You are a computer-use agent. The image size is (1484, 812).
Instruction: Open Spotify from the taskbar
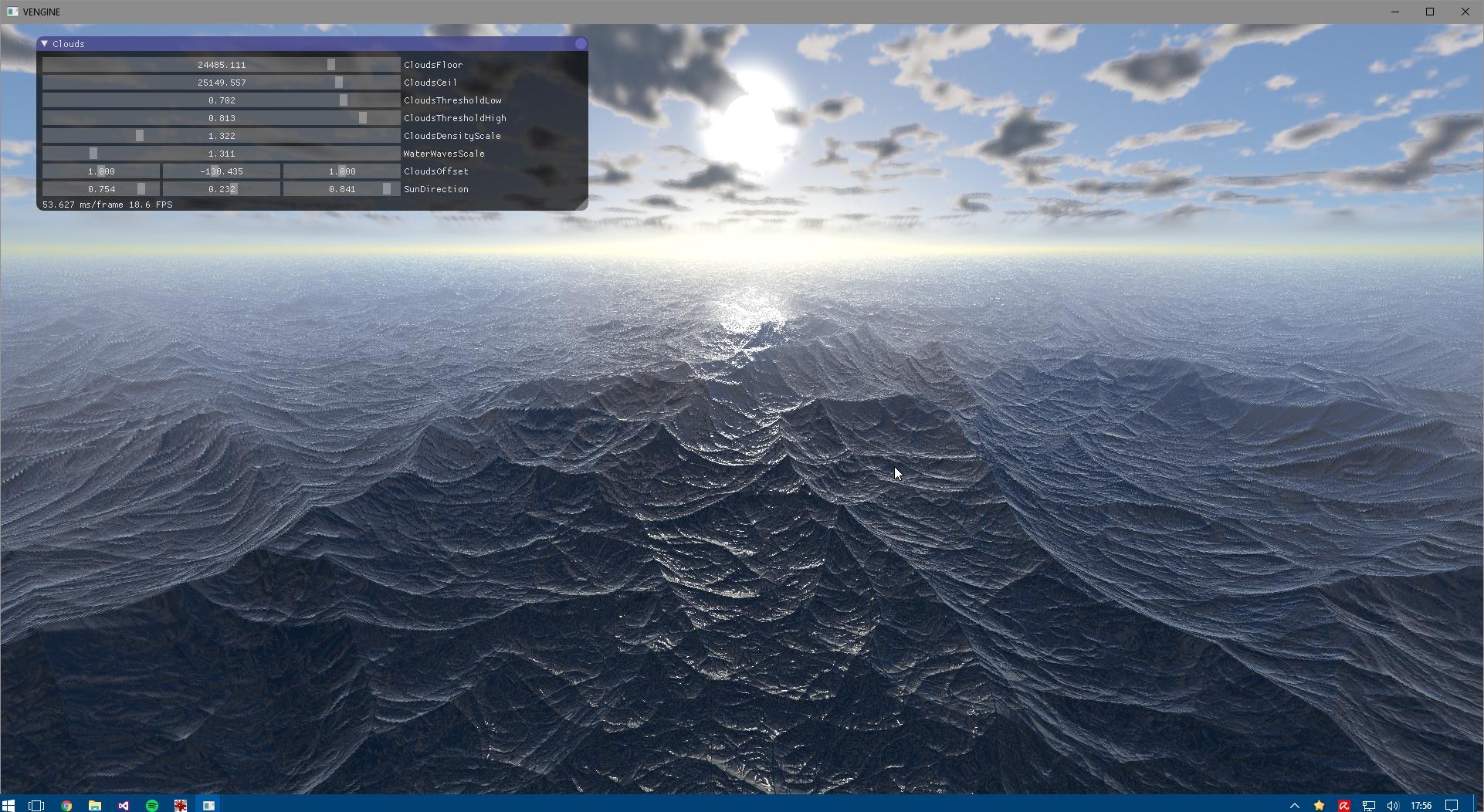point(152,805)
